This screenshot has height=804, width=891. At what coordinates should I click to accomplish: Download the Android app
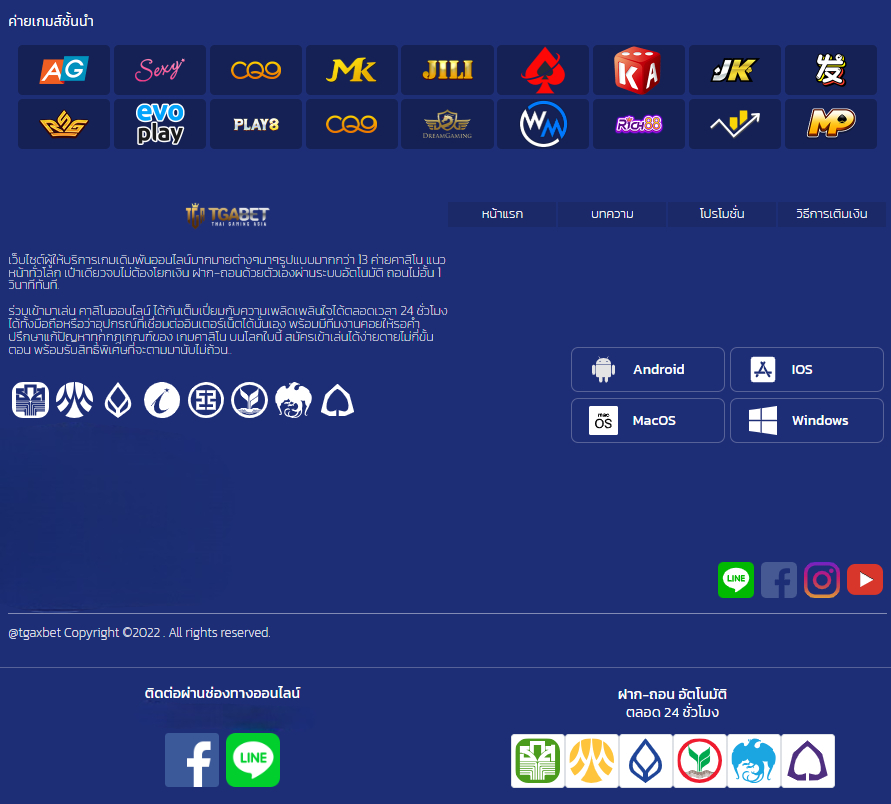648,369
